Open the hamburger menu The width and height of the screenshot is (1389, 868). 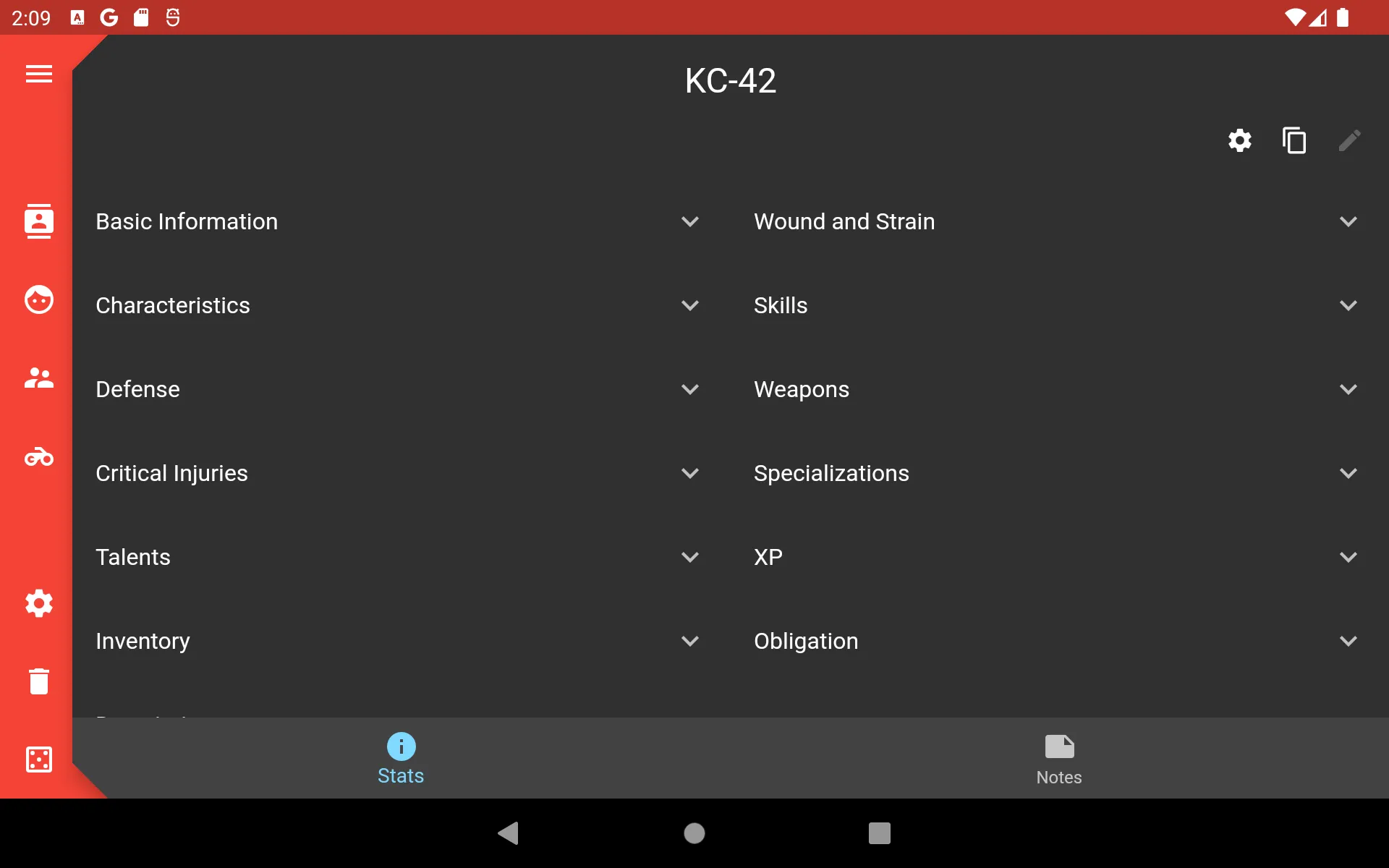(38, 74)
